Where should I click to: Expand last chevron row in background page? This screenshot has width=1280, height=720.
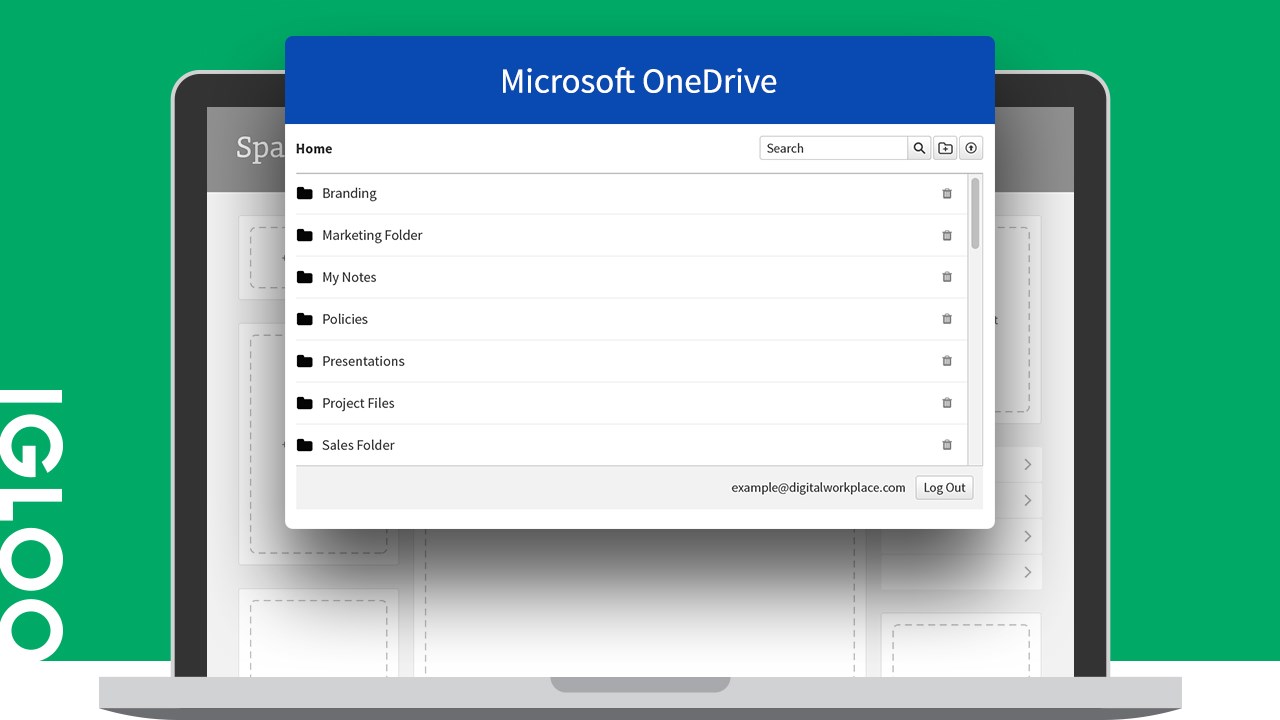[1028, 572]
